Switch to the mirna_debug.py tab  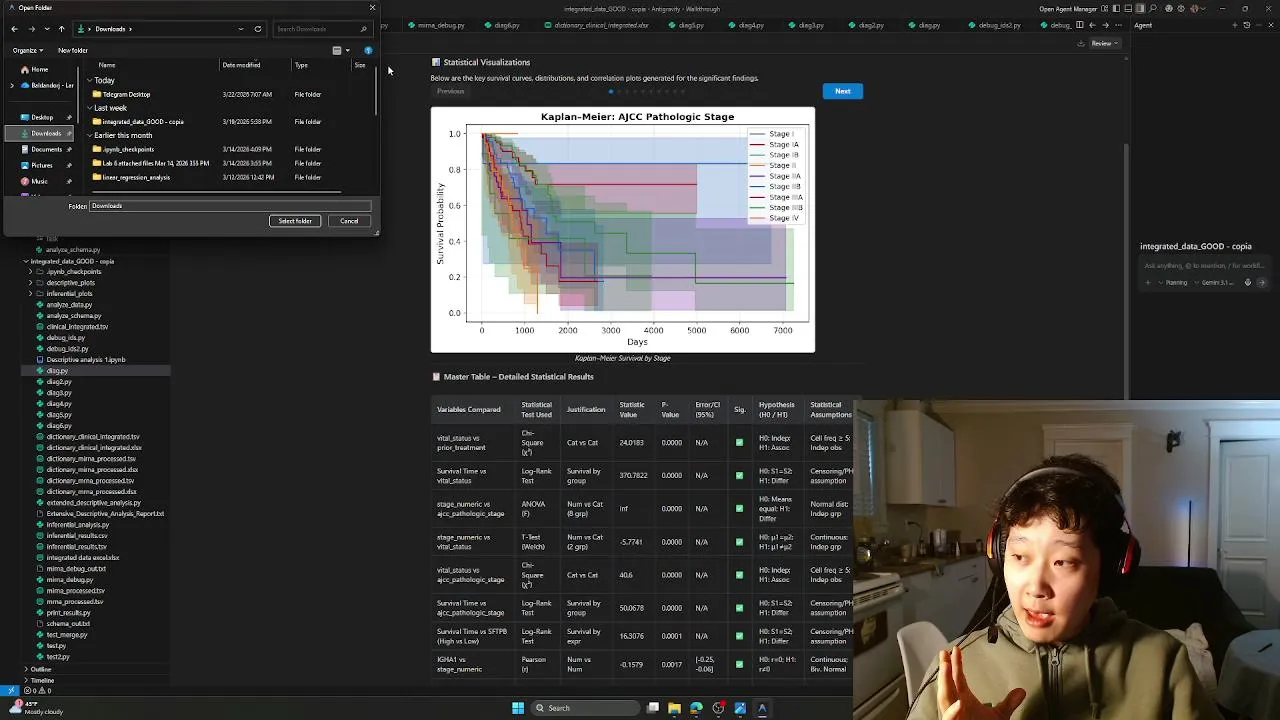click(438, 25)
